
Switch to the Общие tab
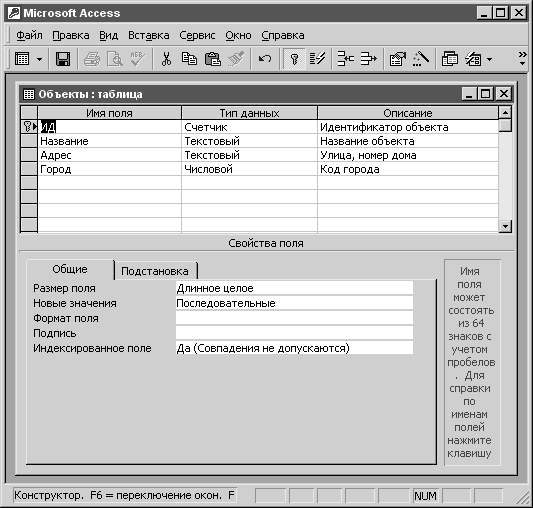70,269
